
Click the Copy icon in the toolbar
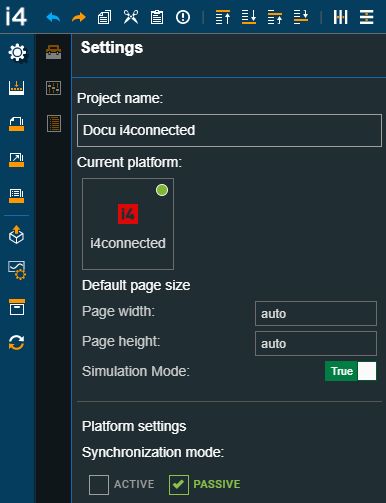[104, 17]
